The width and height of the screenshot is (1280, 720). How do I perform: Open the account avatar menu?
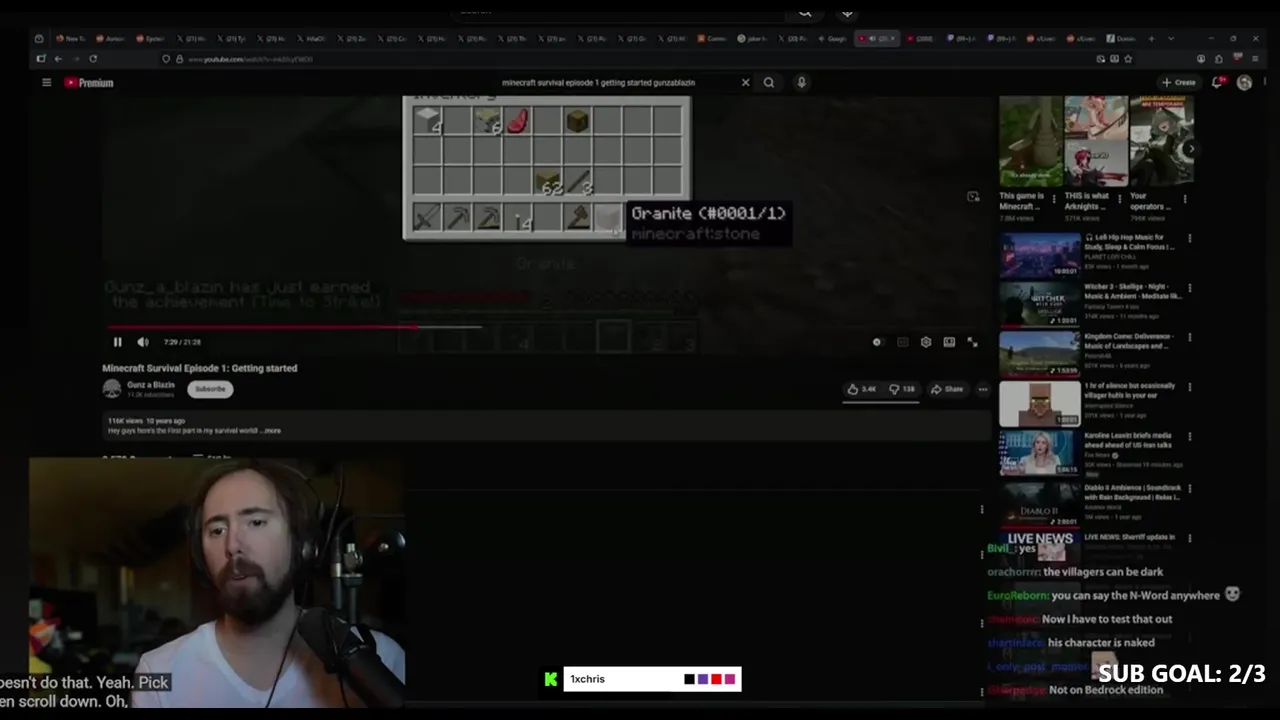[1244, 83]
